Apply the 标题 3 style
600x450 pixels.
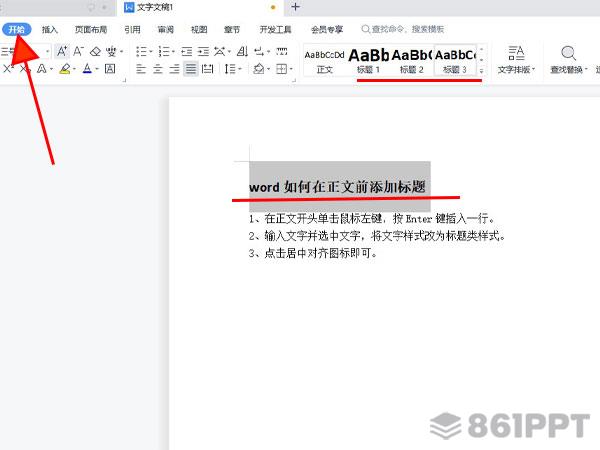click(x=455, y=61)
